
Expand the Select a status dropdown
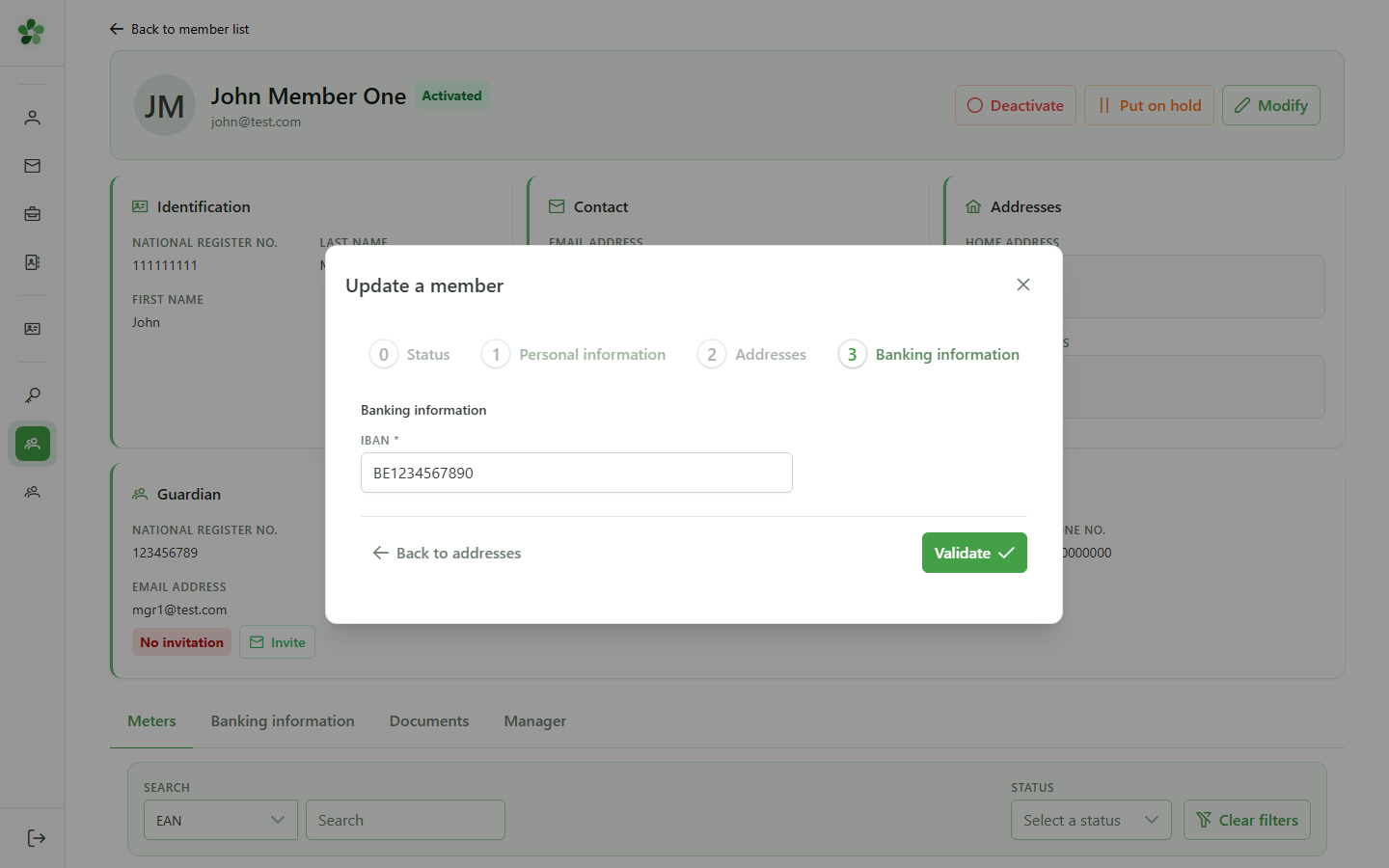1091,820
